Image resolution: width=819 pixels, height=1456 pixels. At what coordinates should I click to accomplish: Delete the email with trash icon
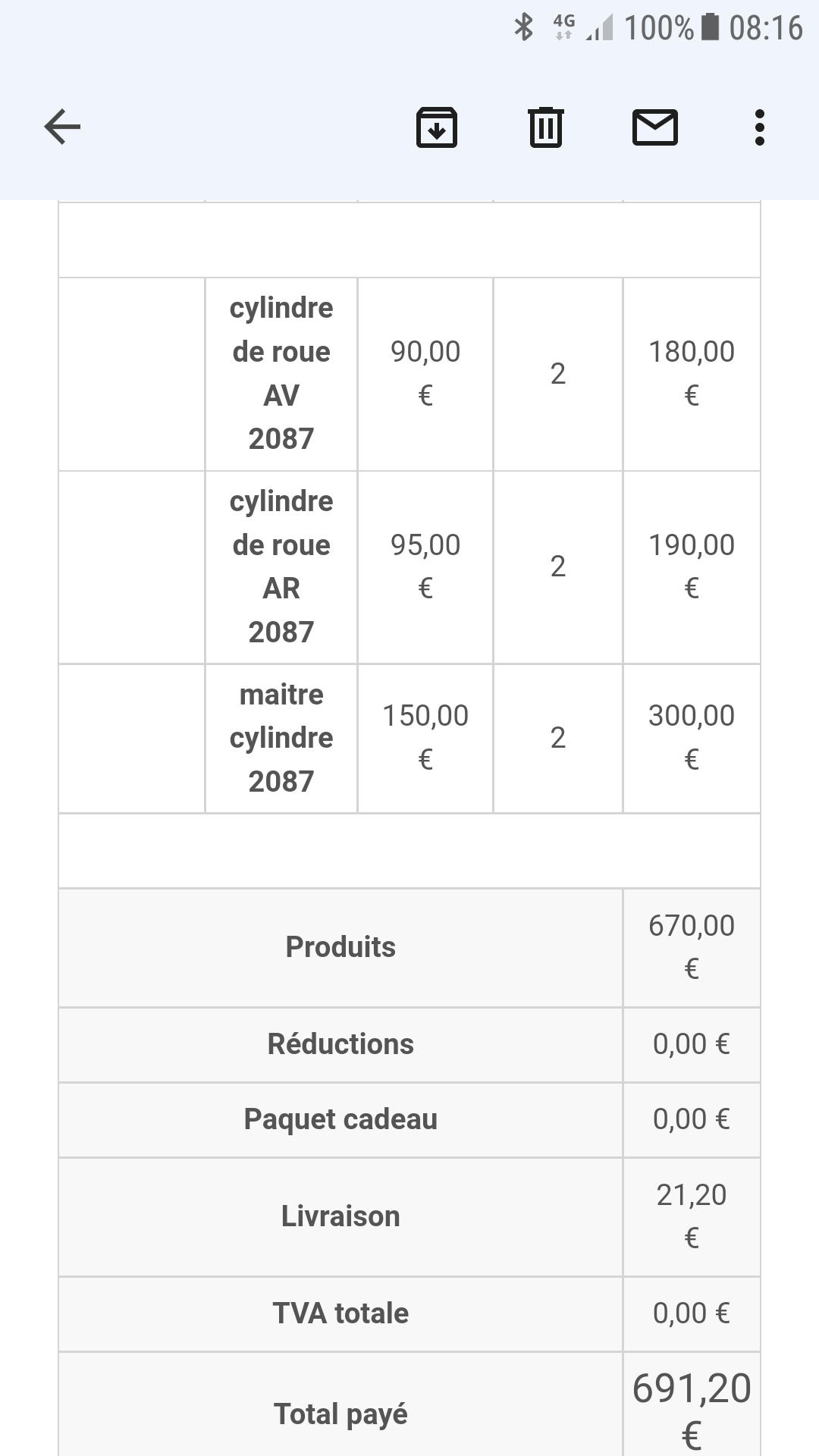click(546, 127)
